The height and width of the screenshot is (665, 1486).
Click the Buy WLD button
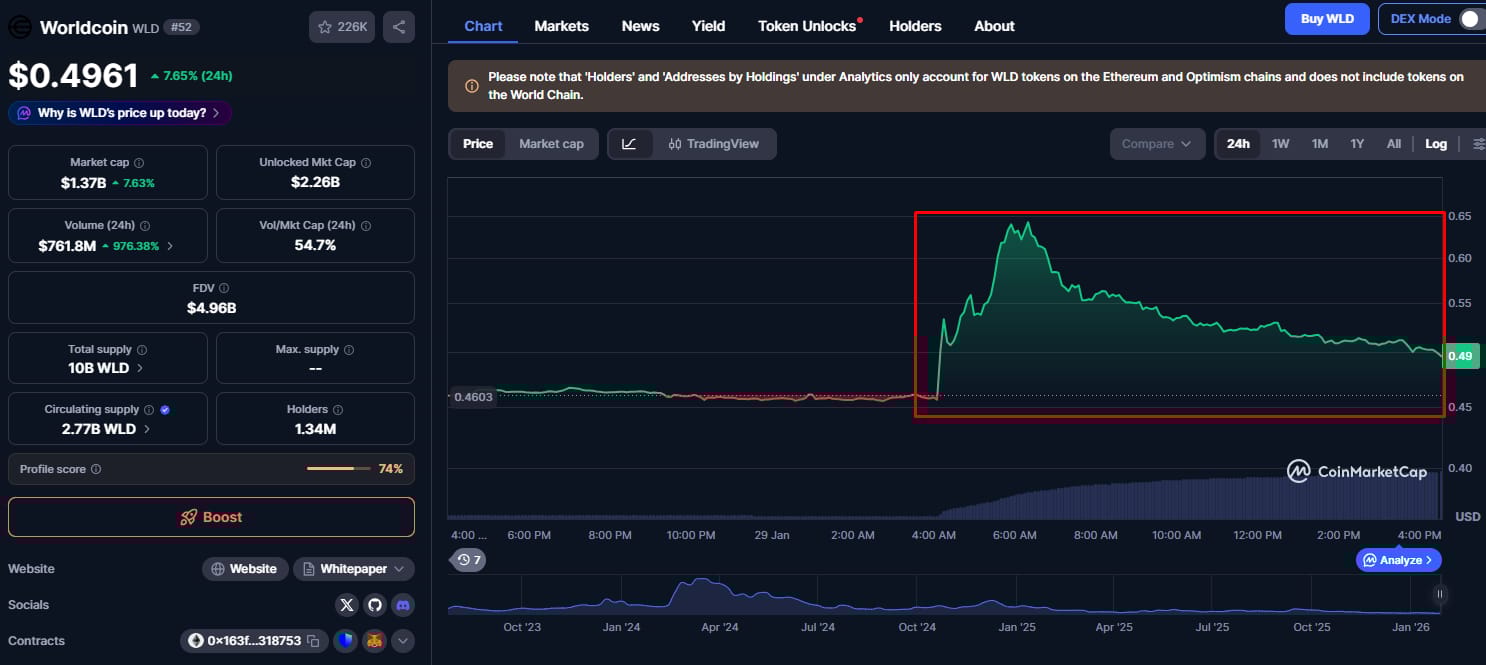1326,19
